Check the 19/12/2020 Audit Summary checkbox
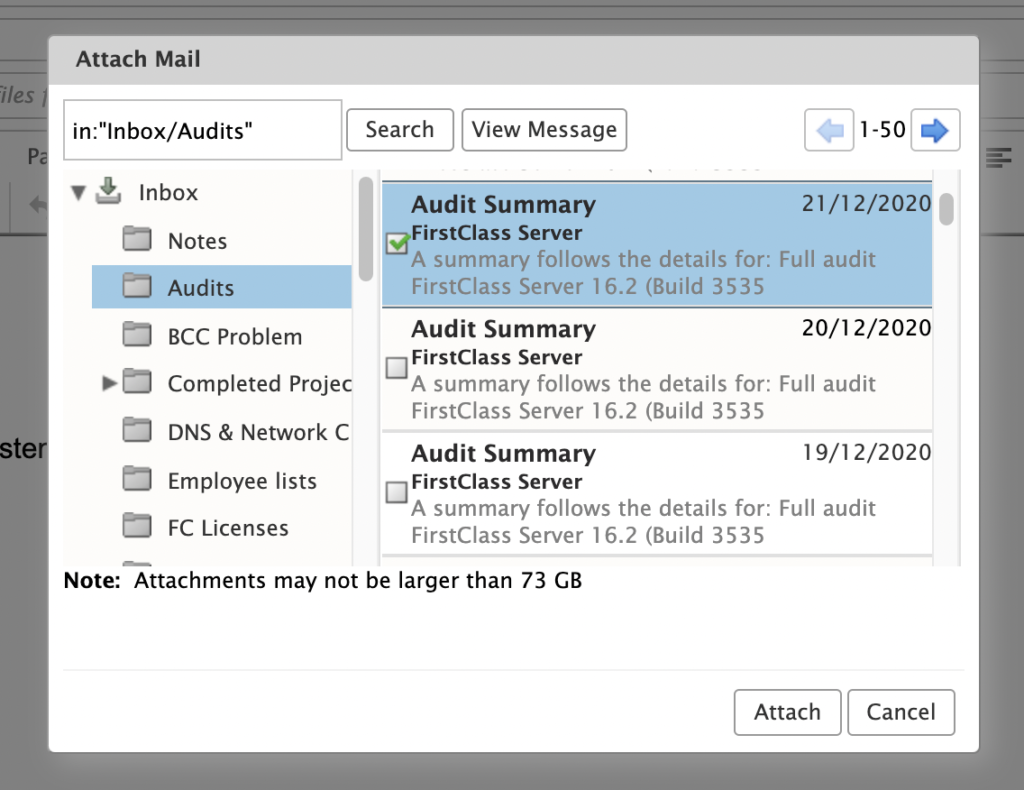The height and width of the screenshot is (790, 1024). [396, 492]
